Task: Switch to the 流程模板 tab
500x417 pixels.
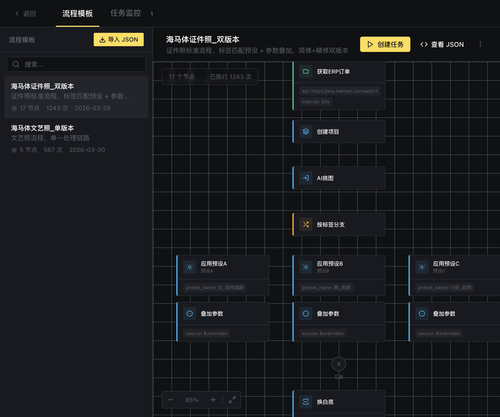Action: tap(77, 14)
